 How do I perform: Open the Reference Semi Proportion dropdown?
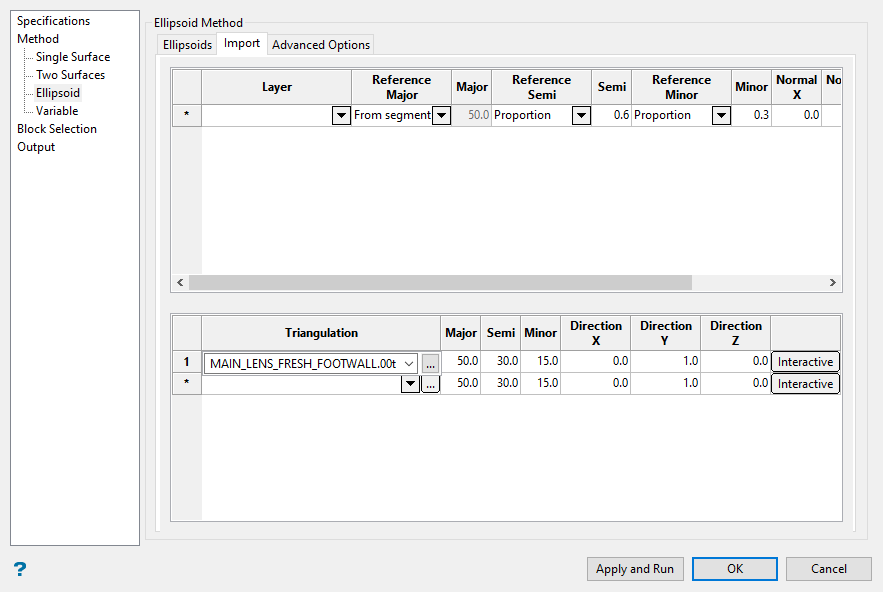581,116
